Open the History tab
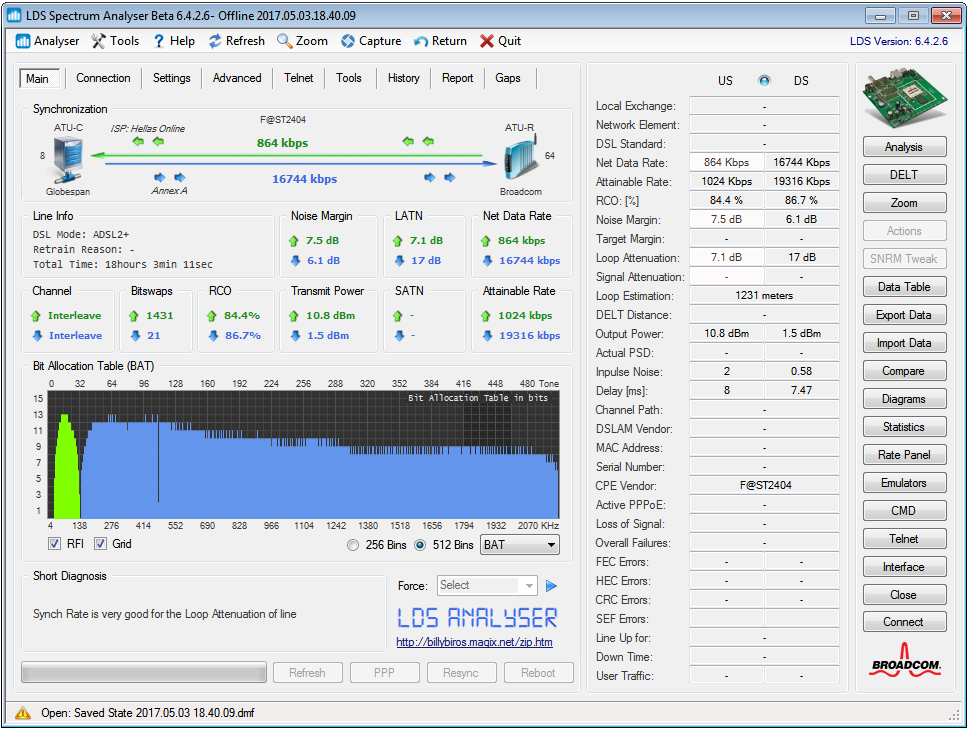 403,78
